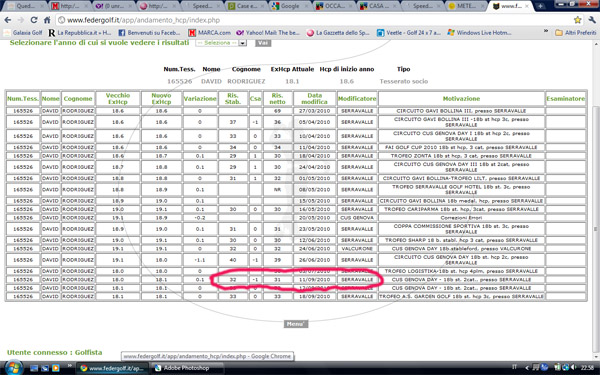Open the MARCA.com bookmark

(x=209, y=33)
